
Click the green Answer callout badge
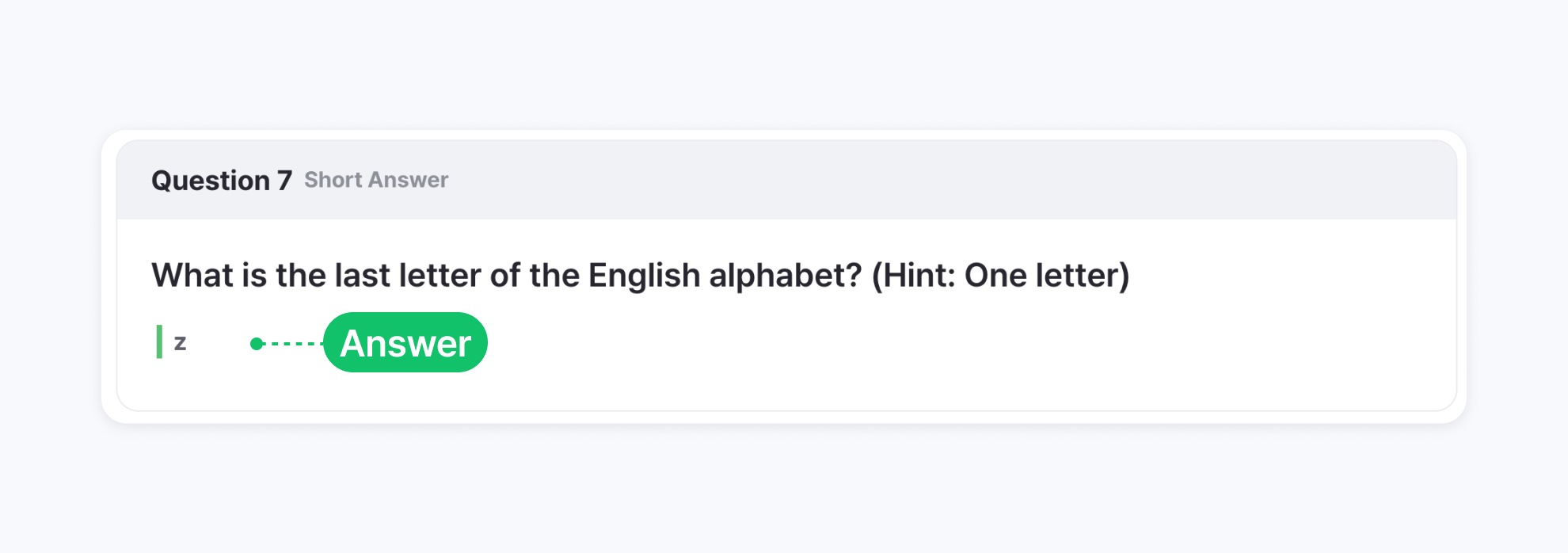tap(405, 343)
